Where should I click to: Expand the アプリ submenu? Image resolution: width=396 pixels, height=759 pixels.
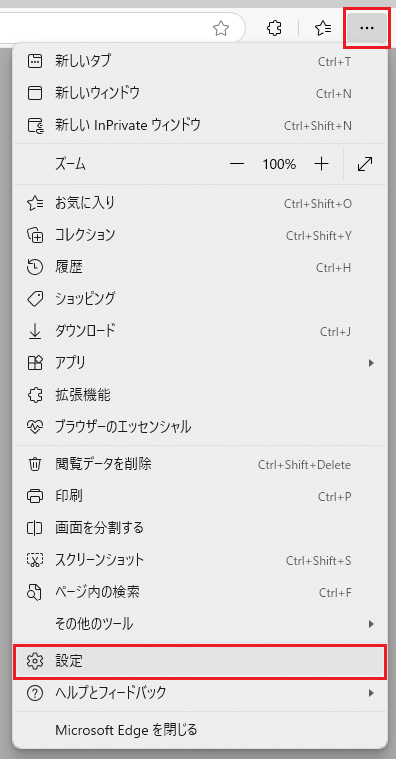tap(200, 362)
